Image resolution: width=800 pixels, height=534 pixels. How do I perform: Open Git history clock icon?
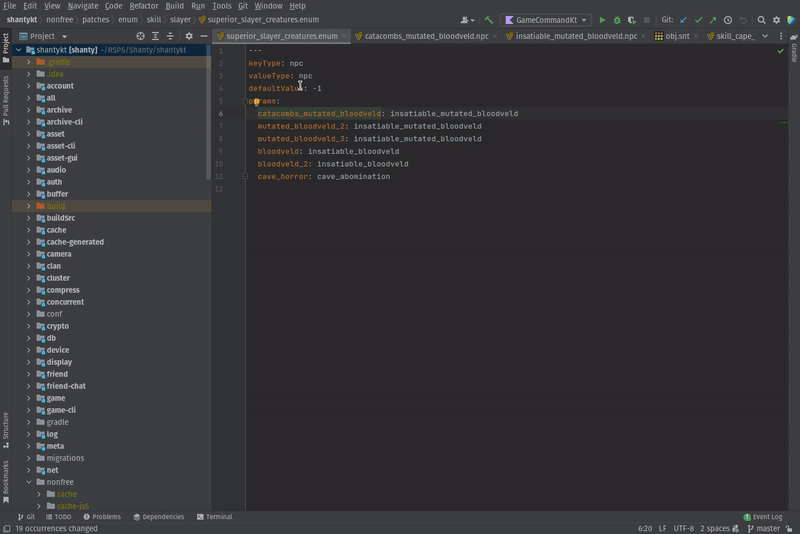point(728,20)
